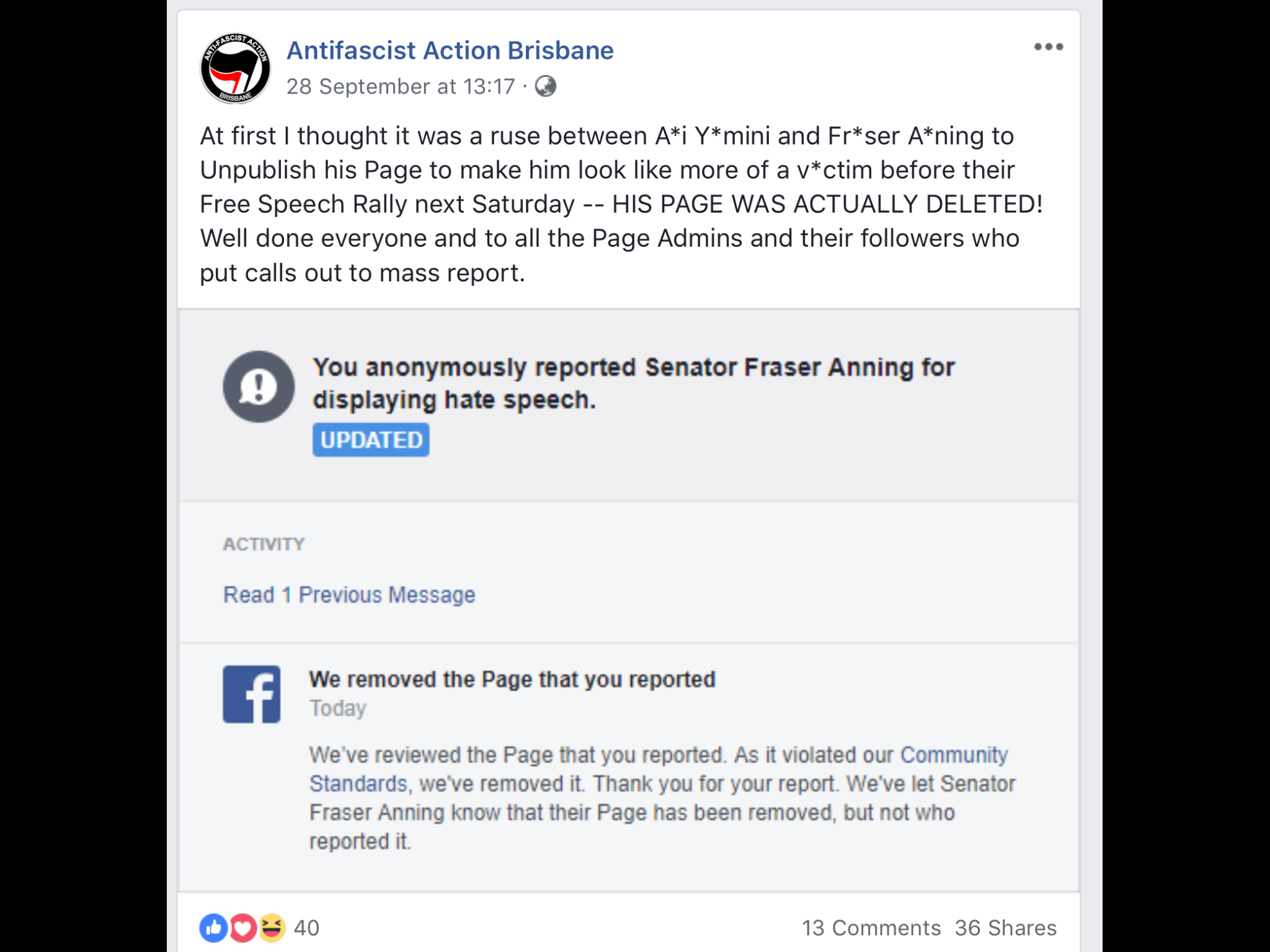Open the Community Standards link
The height and width of the screenshot is (952, 1270).
tap(659, 769)
